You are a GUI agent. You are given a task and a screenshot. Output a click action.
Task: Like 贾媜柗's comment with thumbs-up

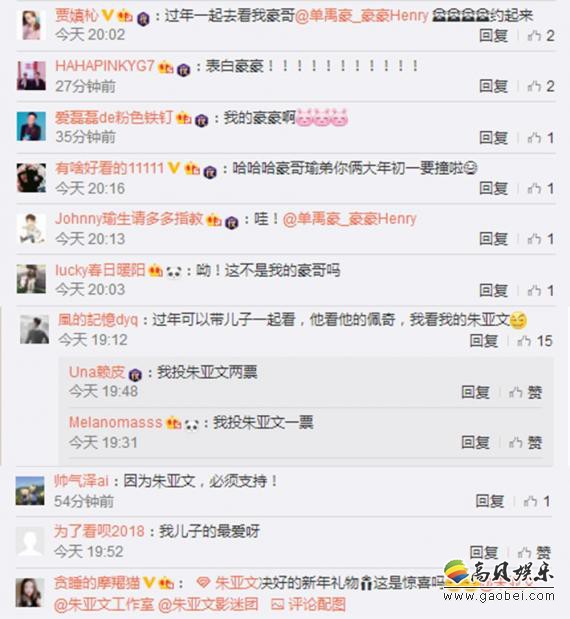[541, 36]
